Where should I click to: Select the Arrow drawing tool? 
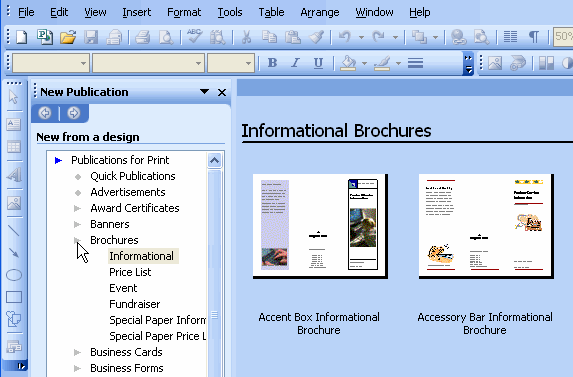click(x=14, y=253)
